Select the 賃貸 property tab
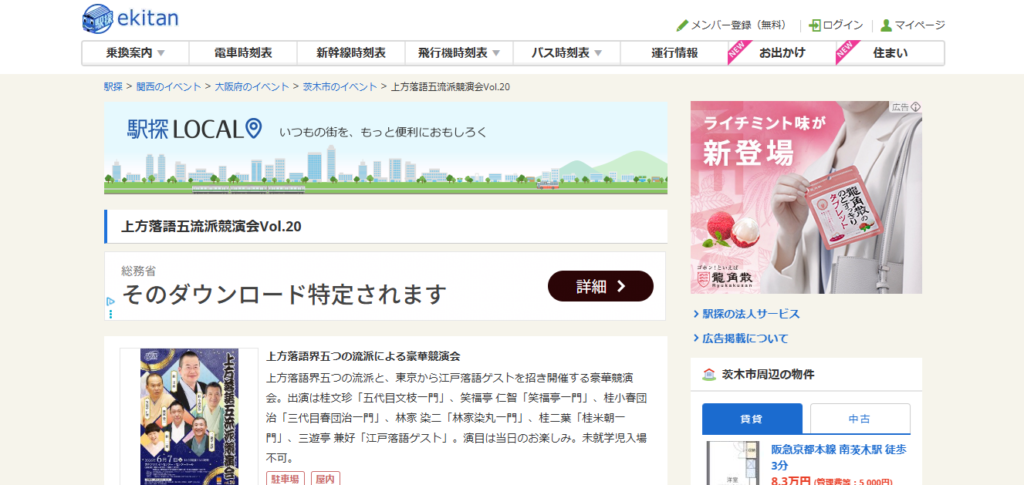 tap(752, 418)
